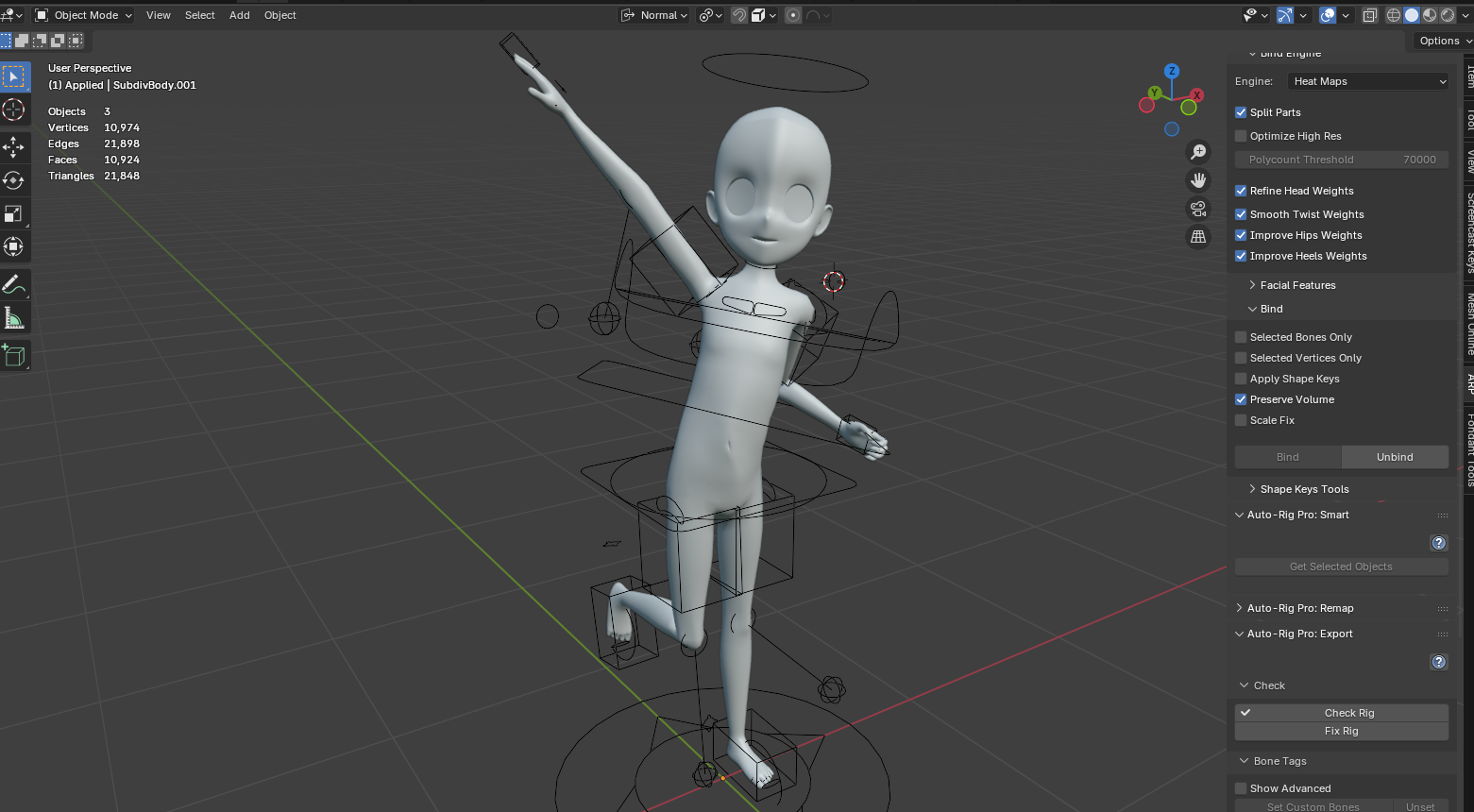Check the Selected Vertices Only checkbox

point(1241,358)
